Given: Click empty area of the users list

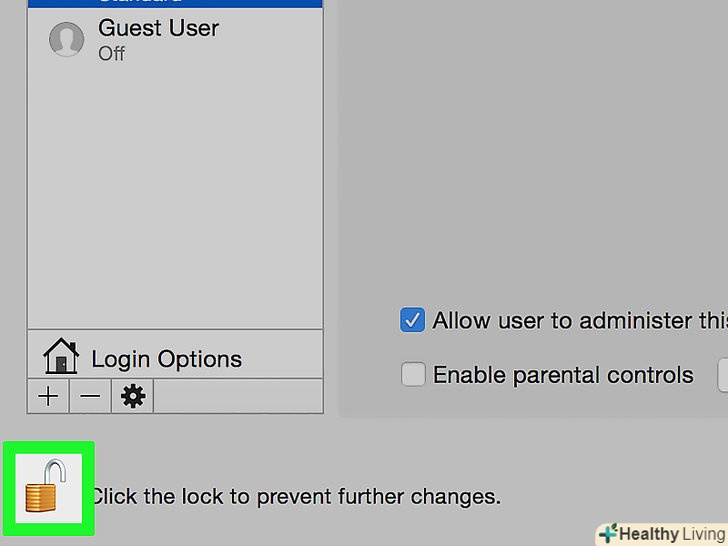Looking at the screenshot, I should (x=175, y=200).
